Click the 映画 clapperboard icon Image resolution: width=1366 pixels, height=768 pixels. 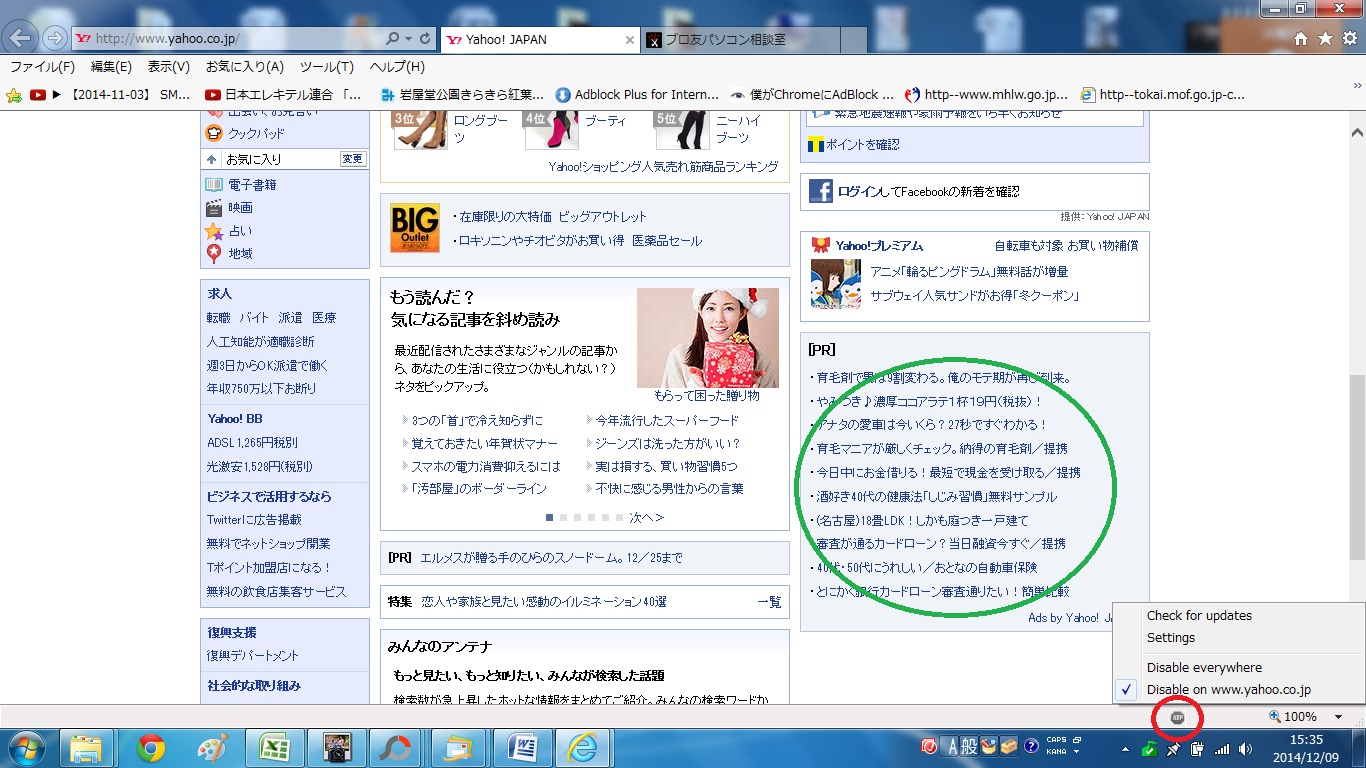pyautogui.click(x=214, y=208)
